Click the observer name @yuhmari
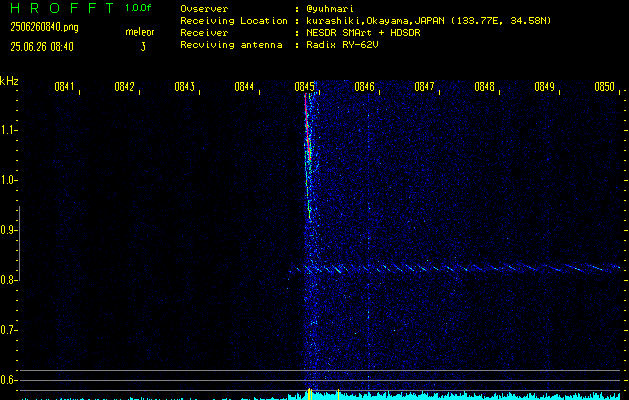Image resolution: width=629 pixels, height=400 pixels. pyautogui.click(x=330, y=9)
